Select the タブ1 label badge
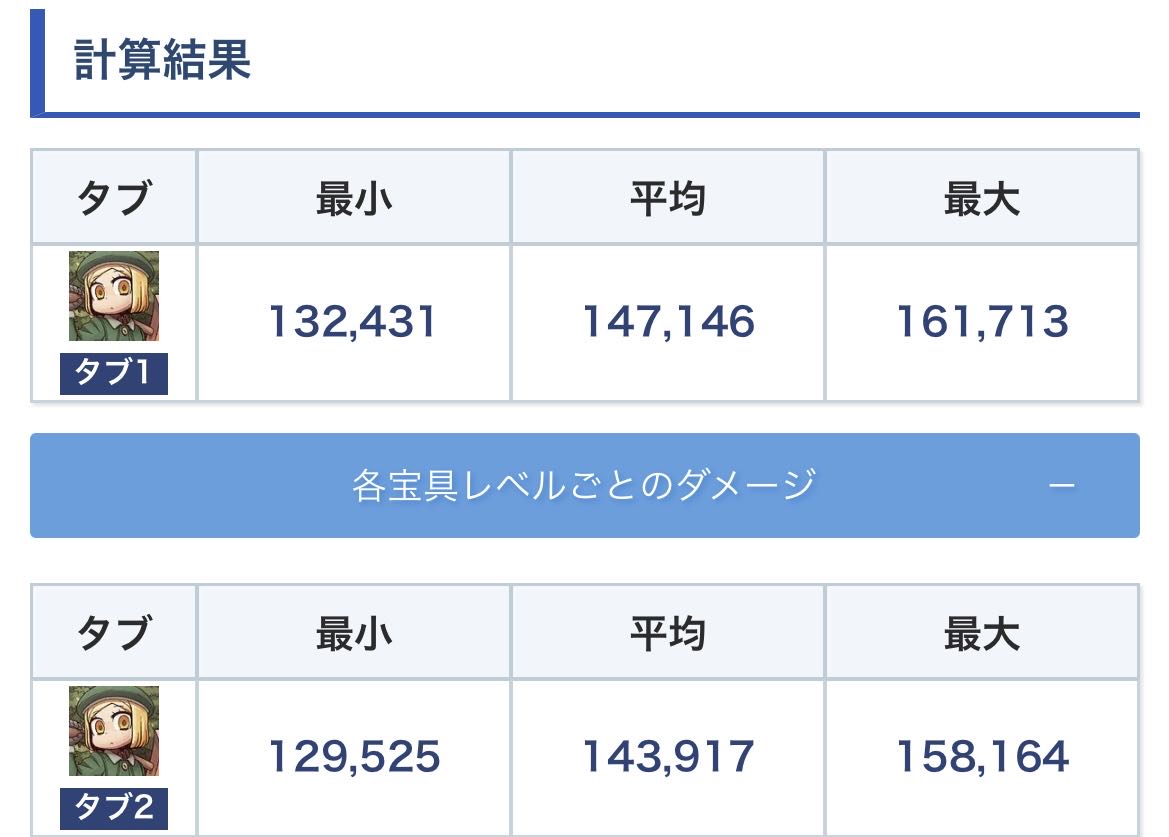1169x837 pixels. click(114, 373)
